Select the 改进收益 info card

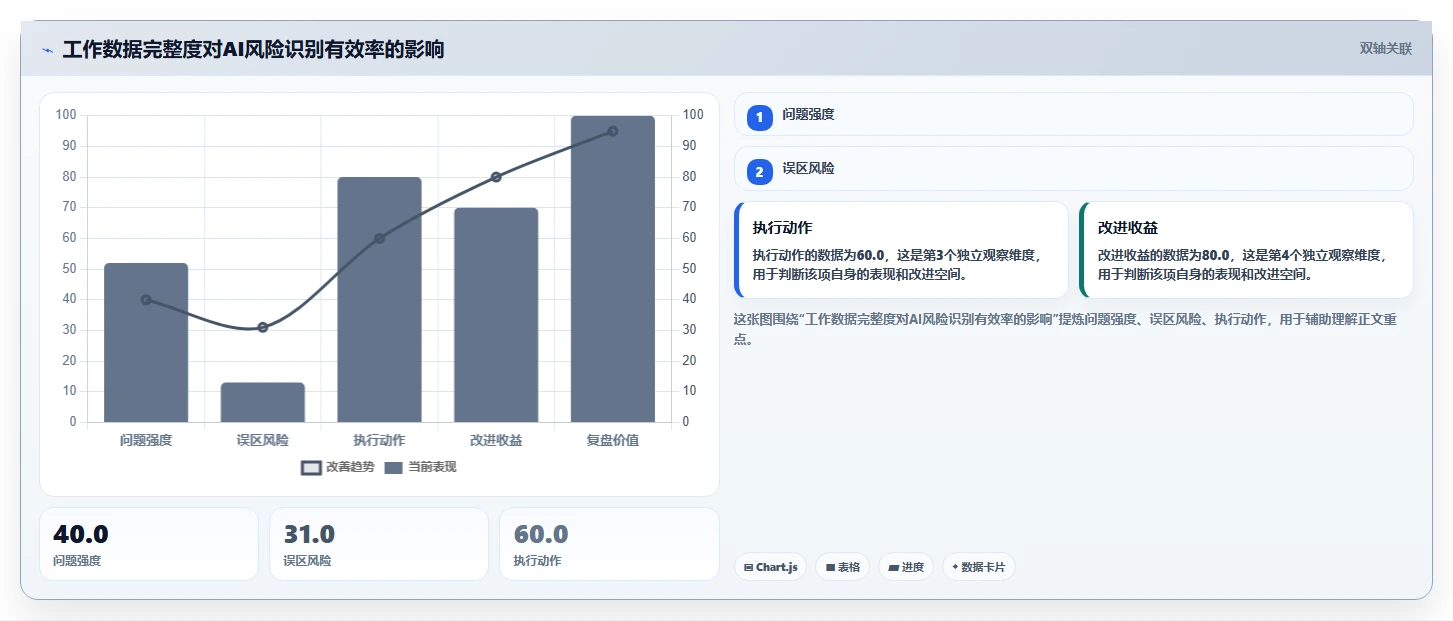click(x=1246, y=250)
